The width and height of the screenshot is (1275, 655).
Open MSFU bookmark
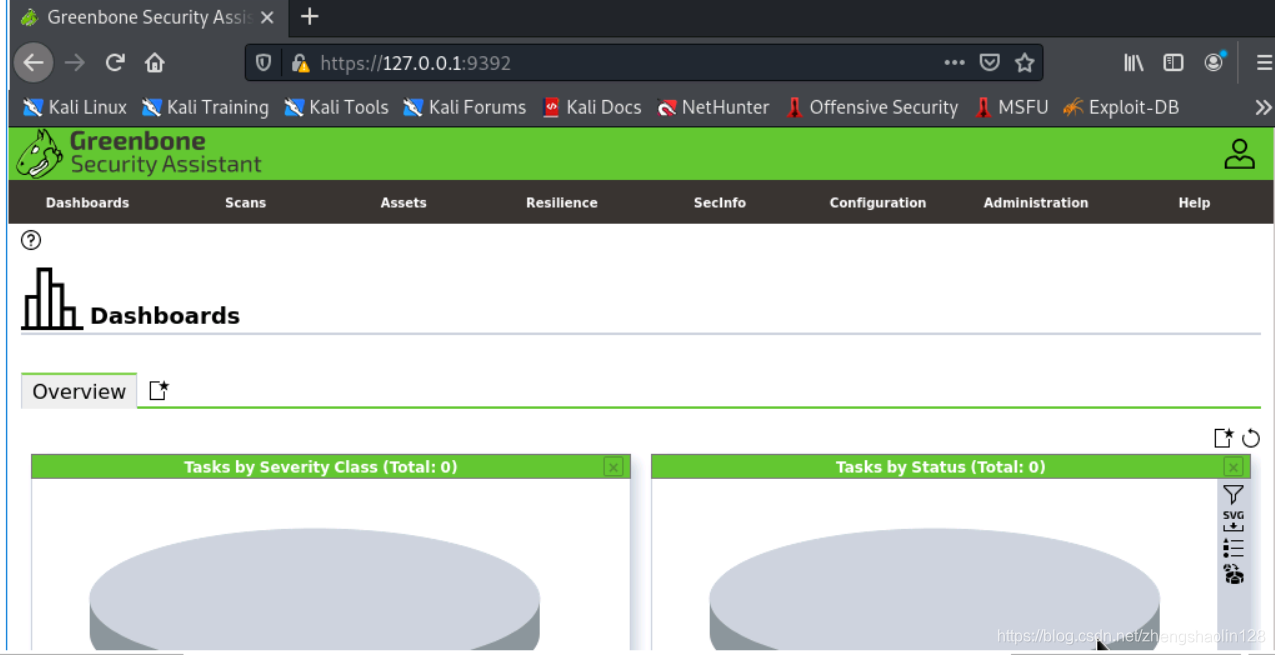click(1012, 107)
